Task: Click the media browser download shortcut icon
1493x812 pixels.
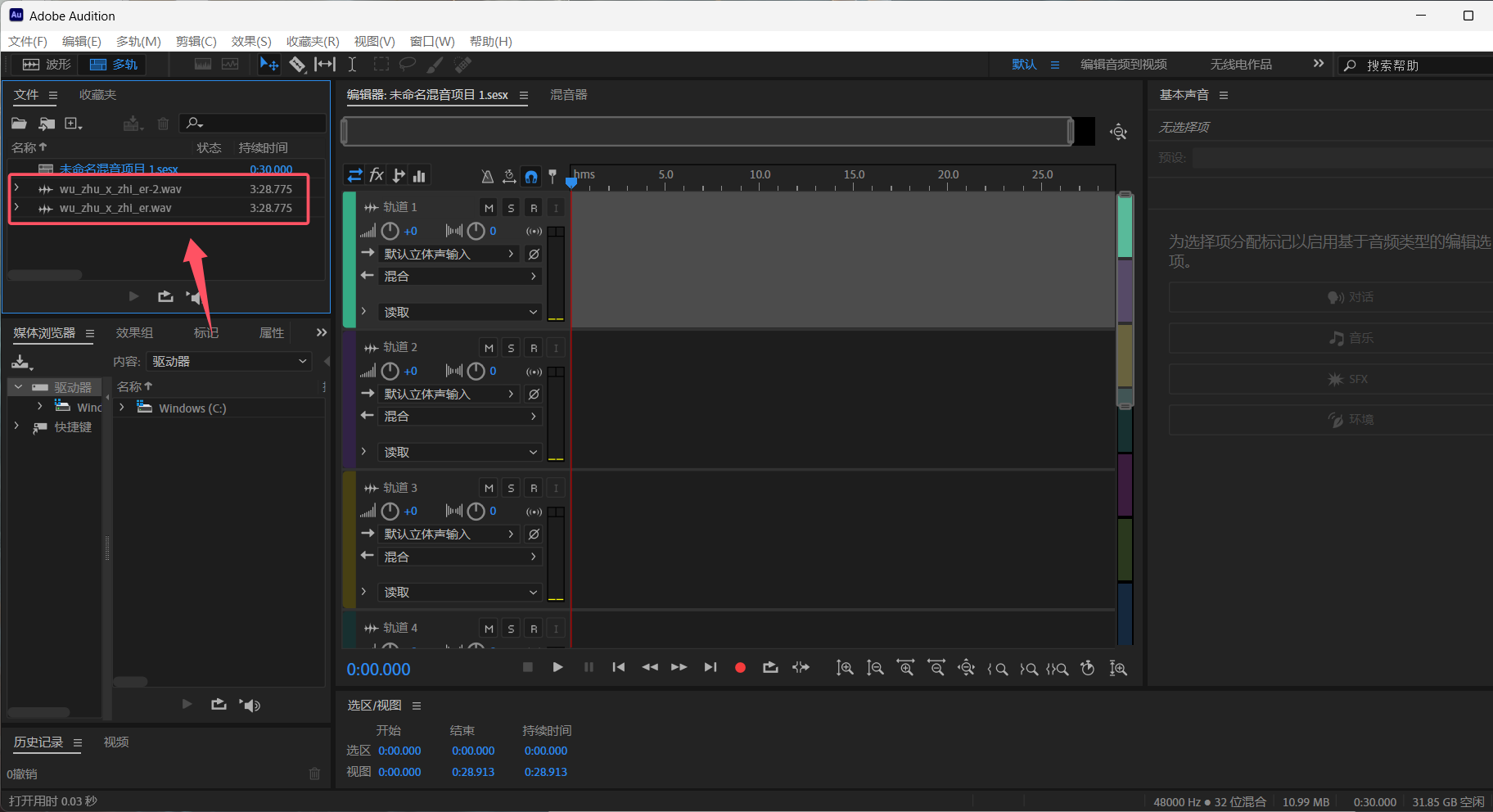Action: point(21,362)
